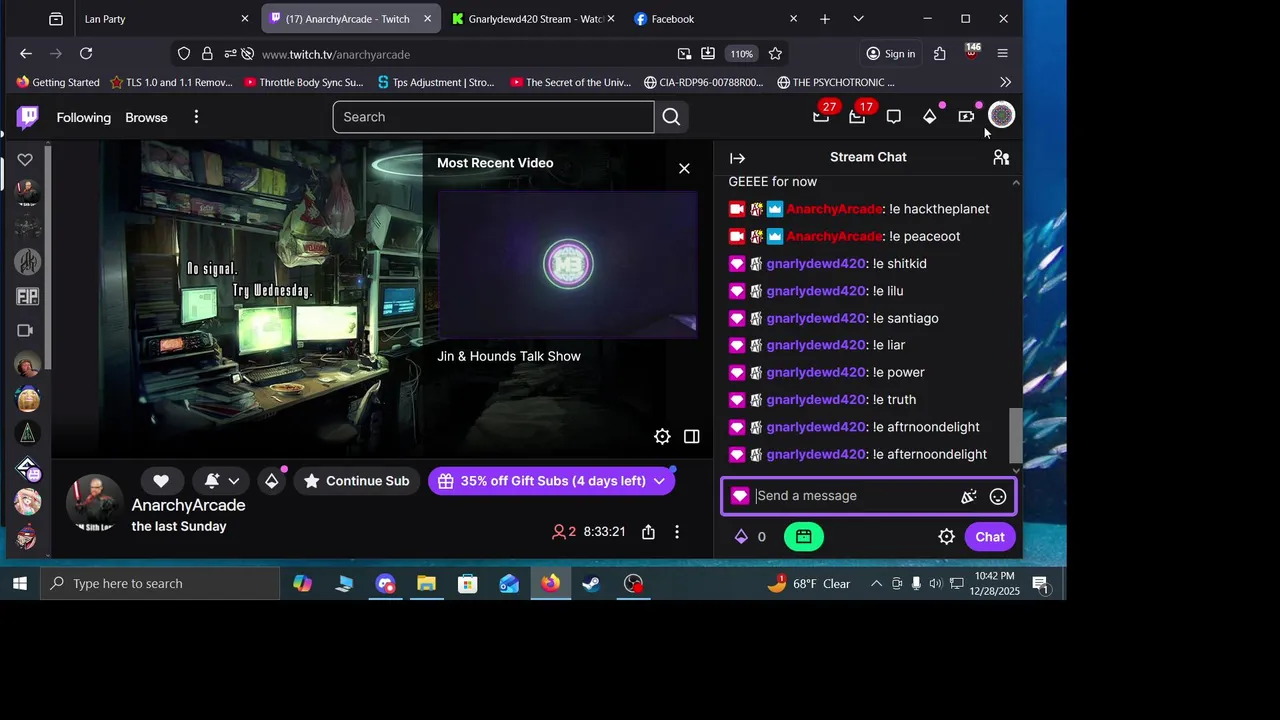Open Whispers speech bubble icon

tap(893, 117)
